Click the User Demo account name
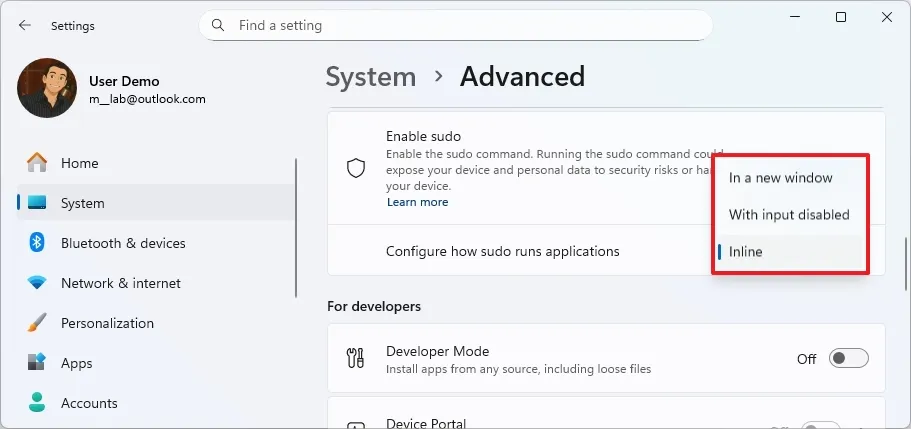This screenshot has height=429, width=911. click(124, 81)
